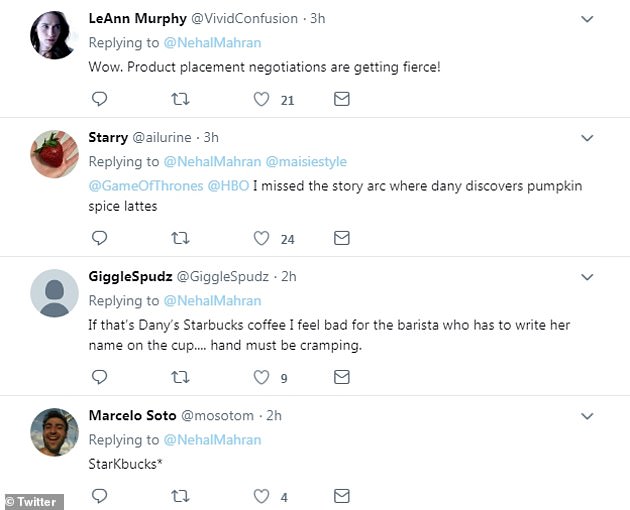The image size is (630, 510).
Task: Send LeAnn Murphy's tweet via direct message
Action: tap(341, 99)
